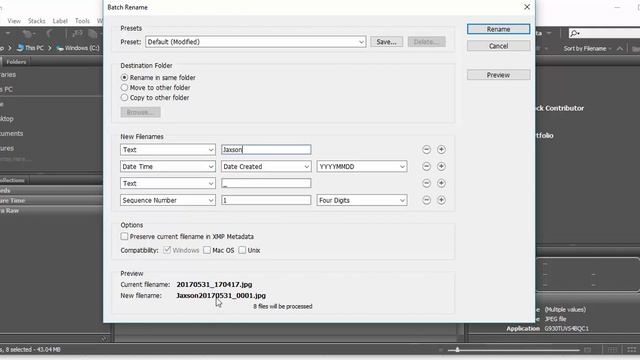Select Rename in same folder option

124,77
